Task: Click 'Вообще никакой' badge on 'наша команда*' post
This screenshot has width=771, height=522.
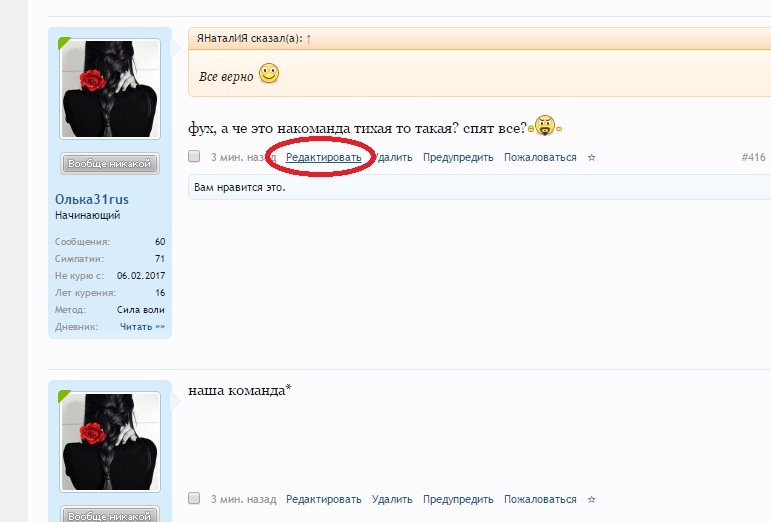Action: [x=110, y=515]
